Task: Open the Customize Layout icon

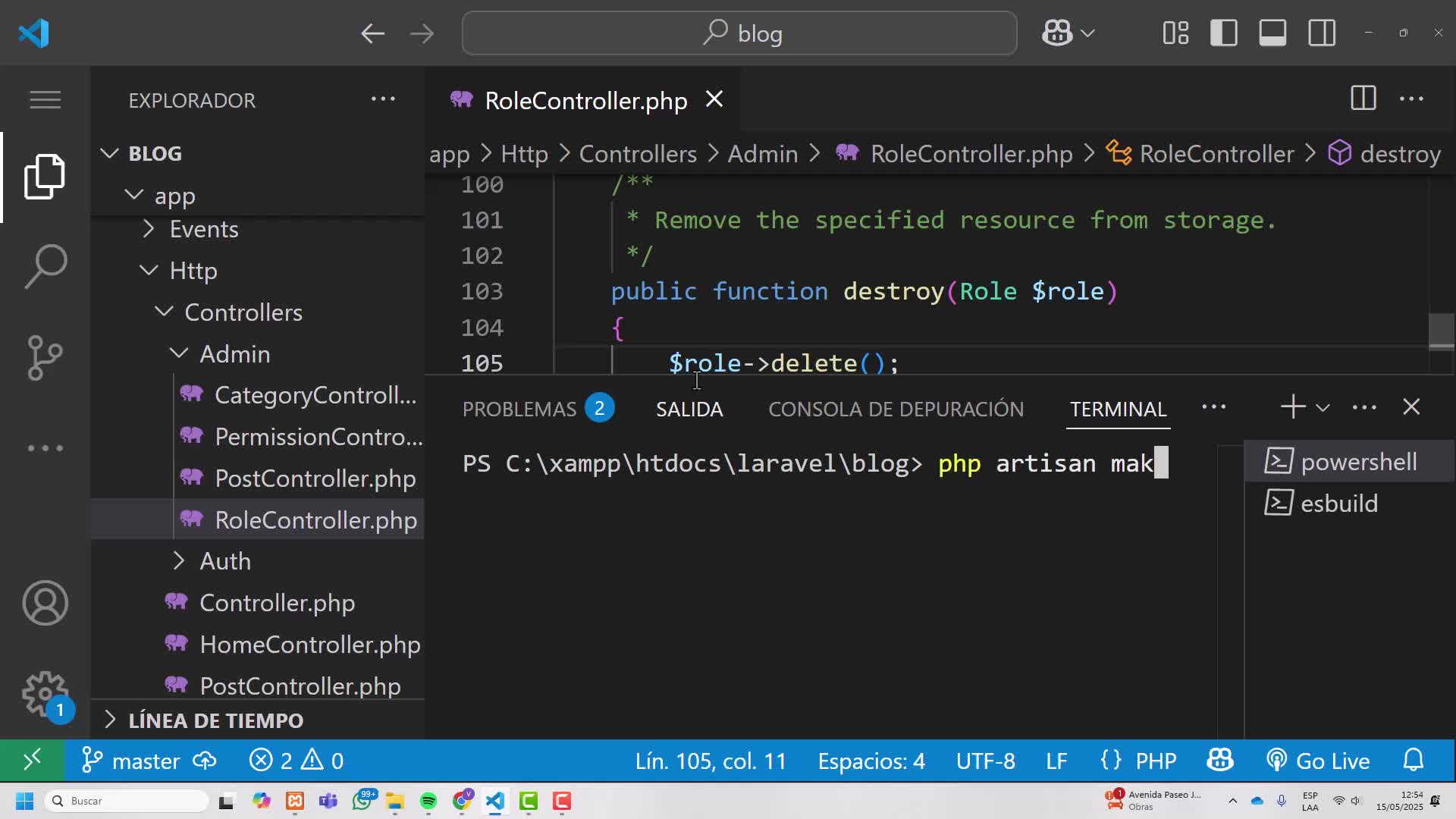Action: coord(1175,33)
